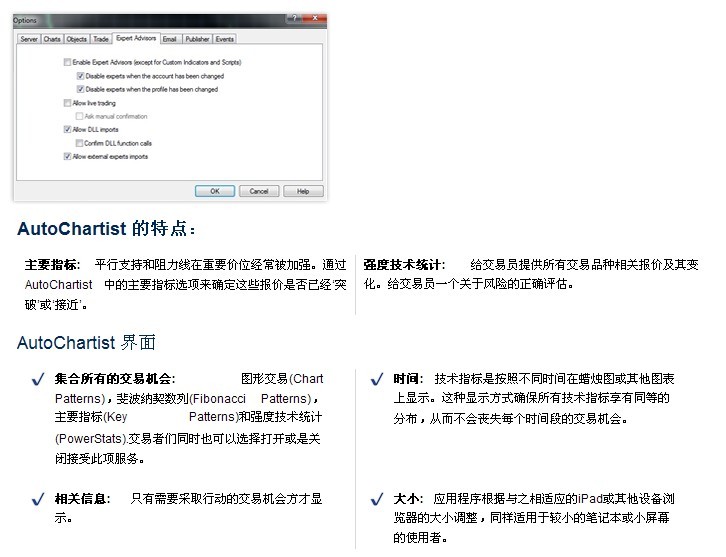This screenshot has width=726, height=557.
Task: Click the checkmark beside 相关信息
Action: pyautogui.click(x=38, y=500)
